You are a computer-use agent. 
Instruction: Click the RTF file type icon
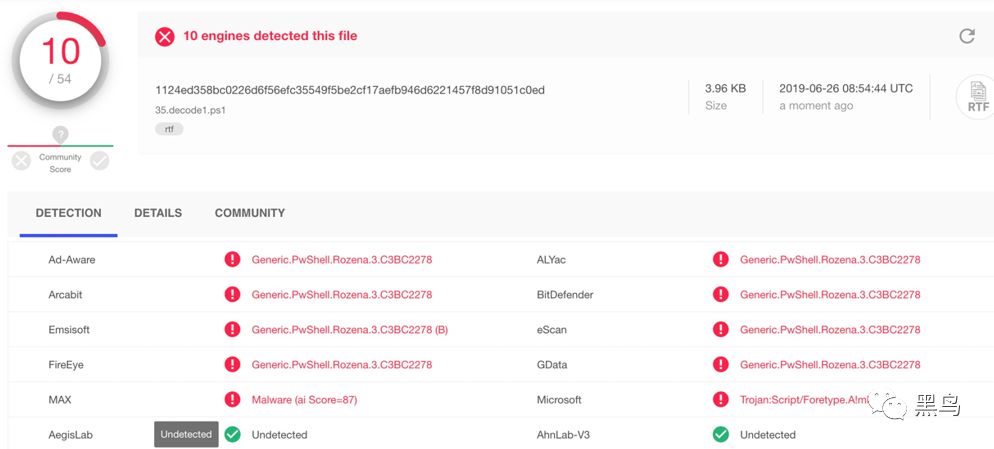coord(977,97)
